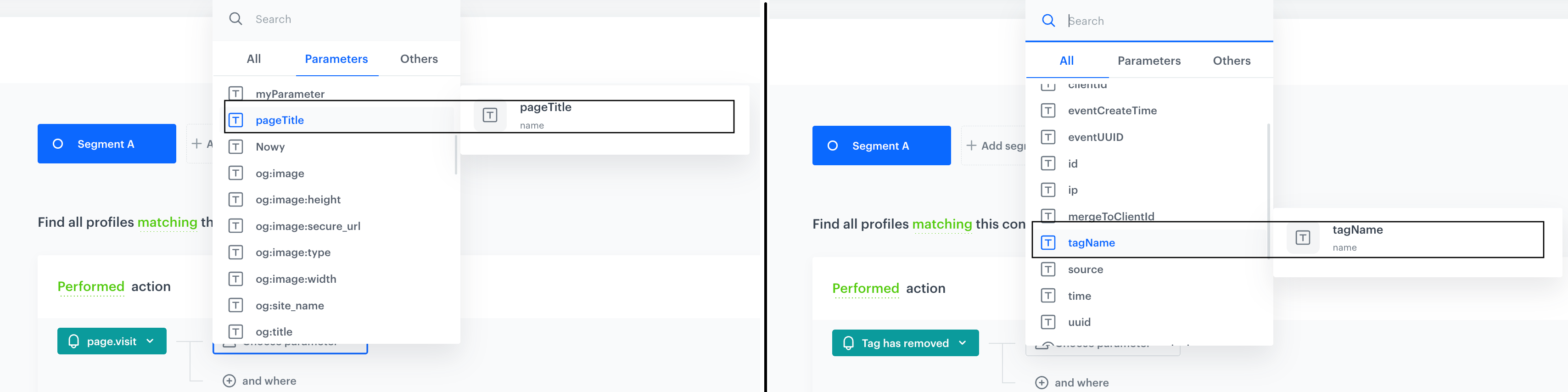The width and height of the screenshot is (1568, 392).
Task: Click the bell icon on the page.visit button
Action: tap(74, 341)
